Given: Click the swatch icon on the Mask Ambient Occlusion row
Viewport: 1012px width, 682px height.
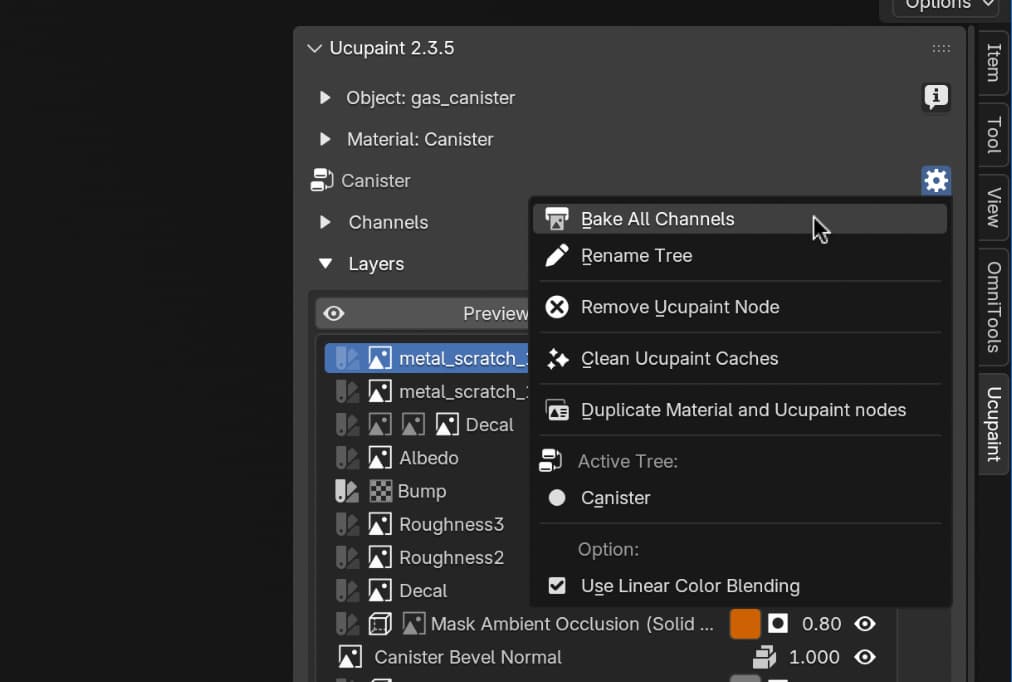Looking at the screenshot, I should pyautogui.click(x=347, y=624).
